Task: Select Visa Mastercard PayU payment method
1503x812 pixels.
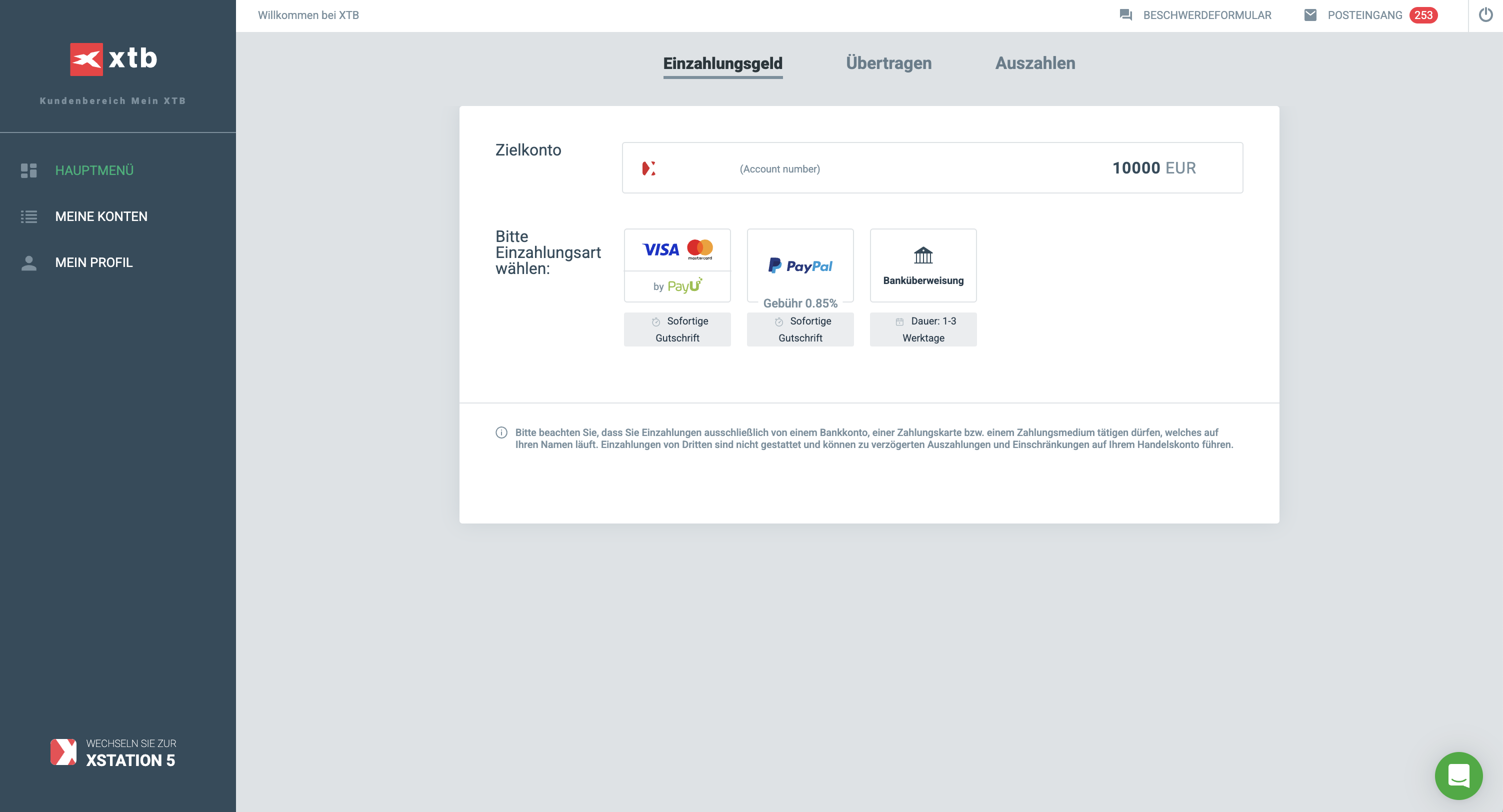Action: (x=677, y=265)
